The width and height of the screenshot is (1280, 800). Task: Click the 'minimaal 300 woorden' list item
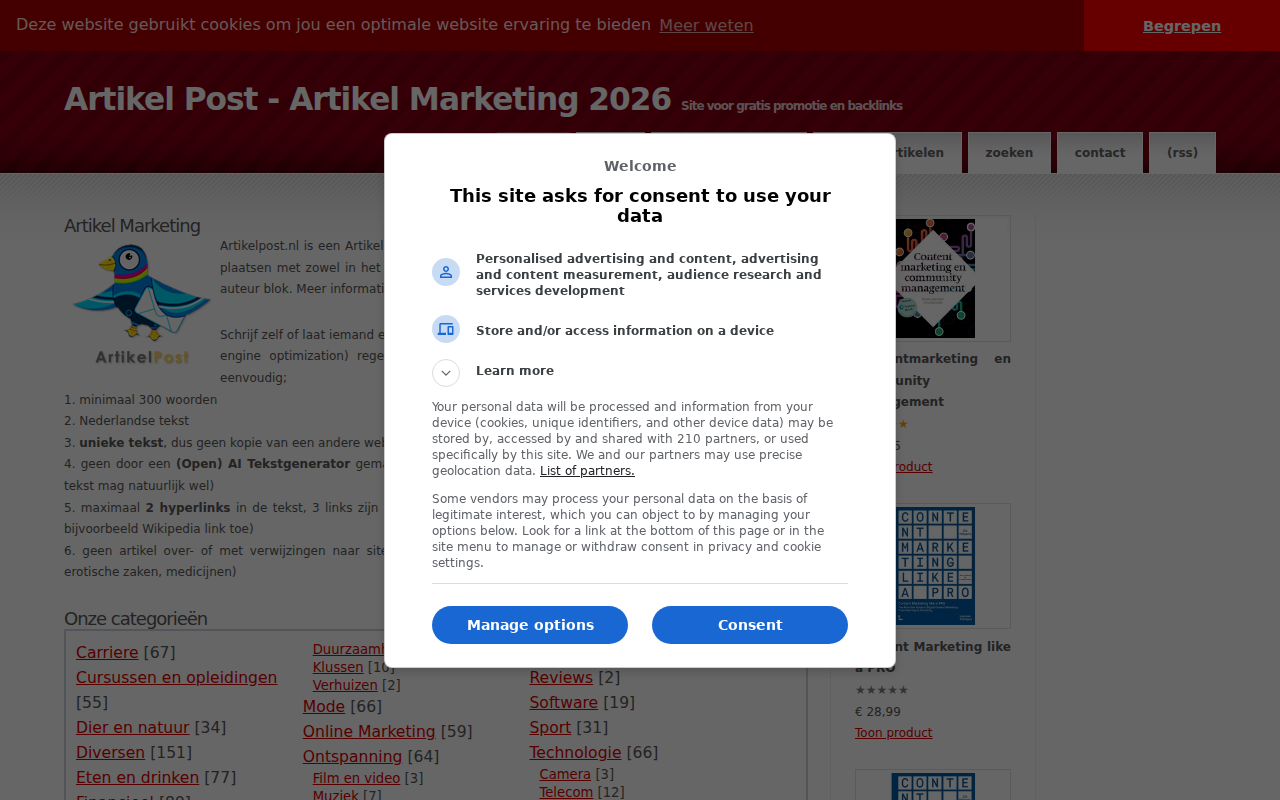click(x=140, y=400)
